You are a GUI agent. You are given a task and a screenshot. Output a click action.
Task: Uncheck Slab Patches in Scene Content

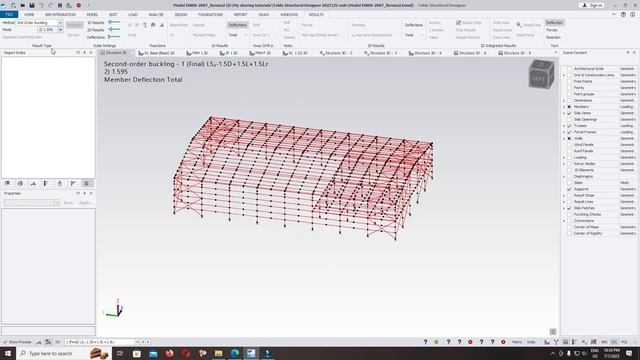pos(569,208)
